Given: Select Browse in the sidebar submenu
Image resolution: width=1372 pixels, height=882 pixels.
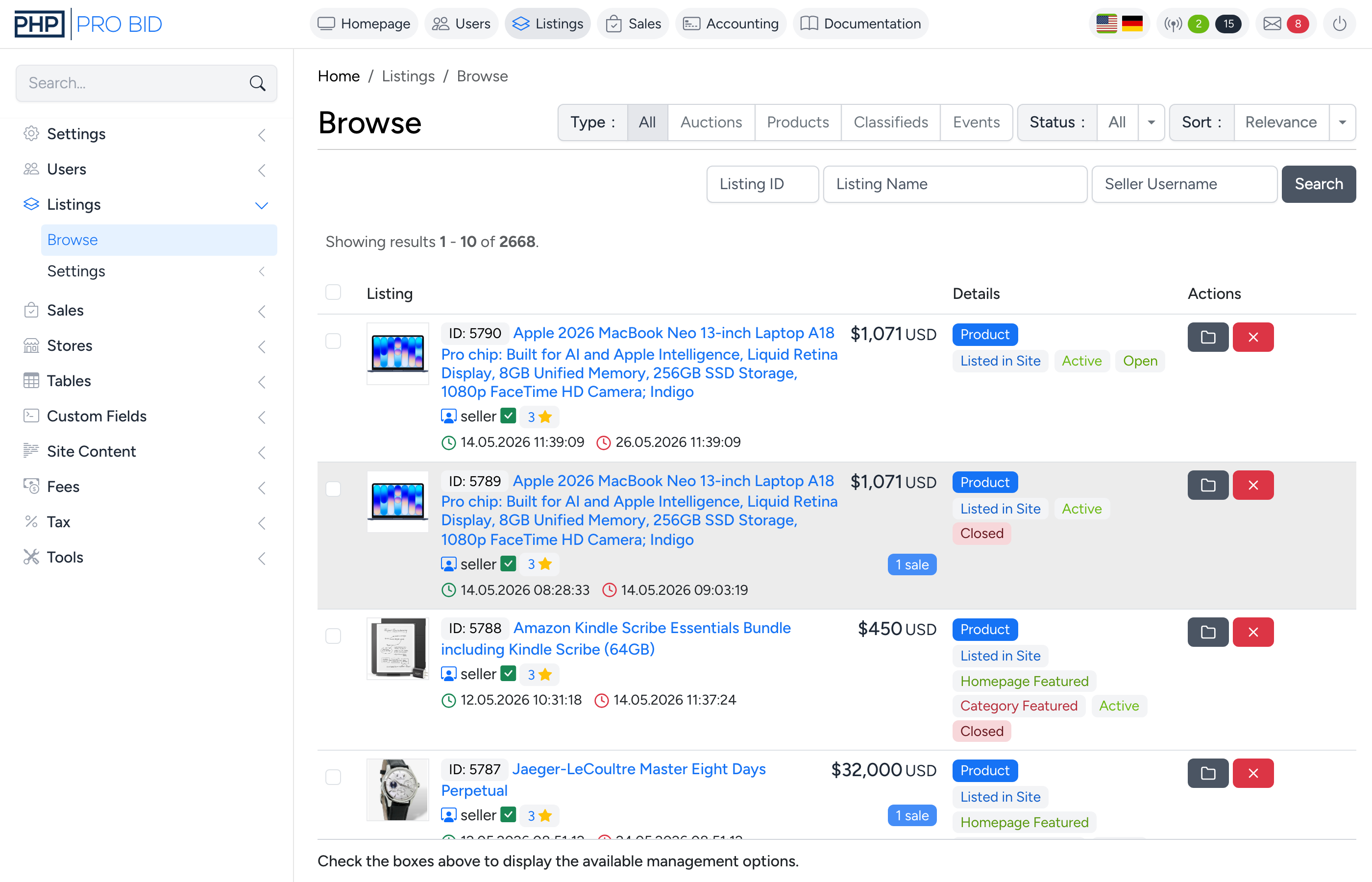Looking at the screenshot, I should tap(159, 240).
